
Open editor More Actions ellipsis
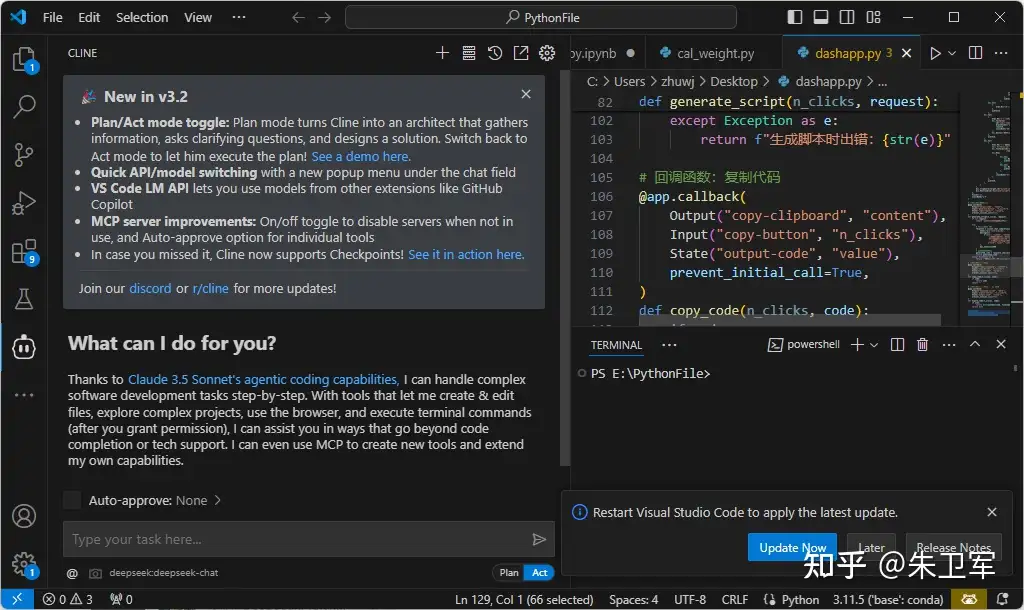[1001, 53]
